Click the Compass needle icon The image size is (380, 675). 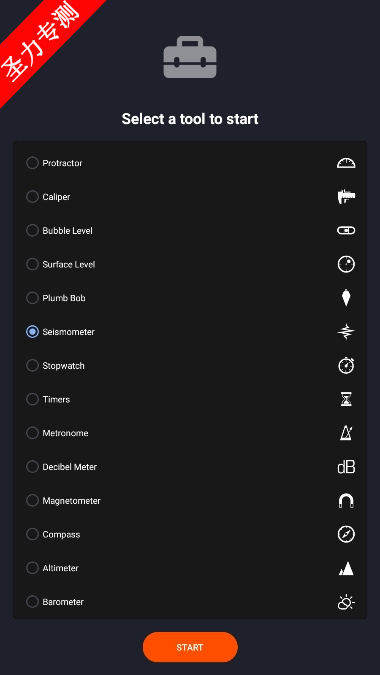coord(346,534)
